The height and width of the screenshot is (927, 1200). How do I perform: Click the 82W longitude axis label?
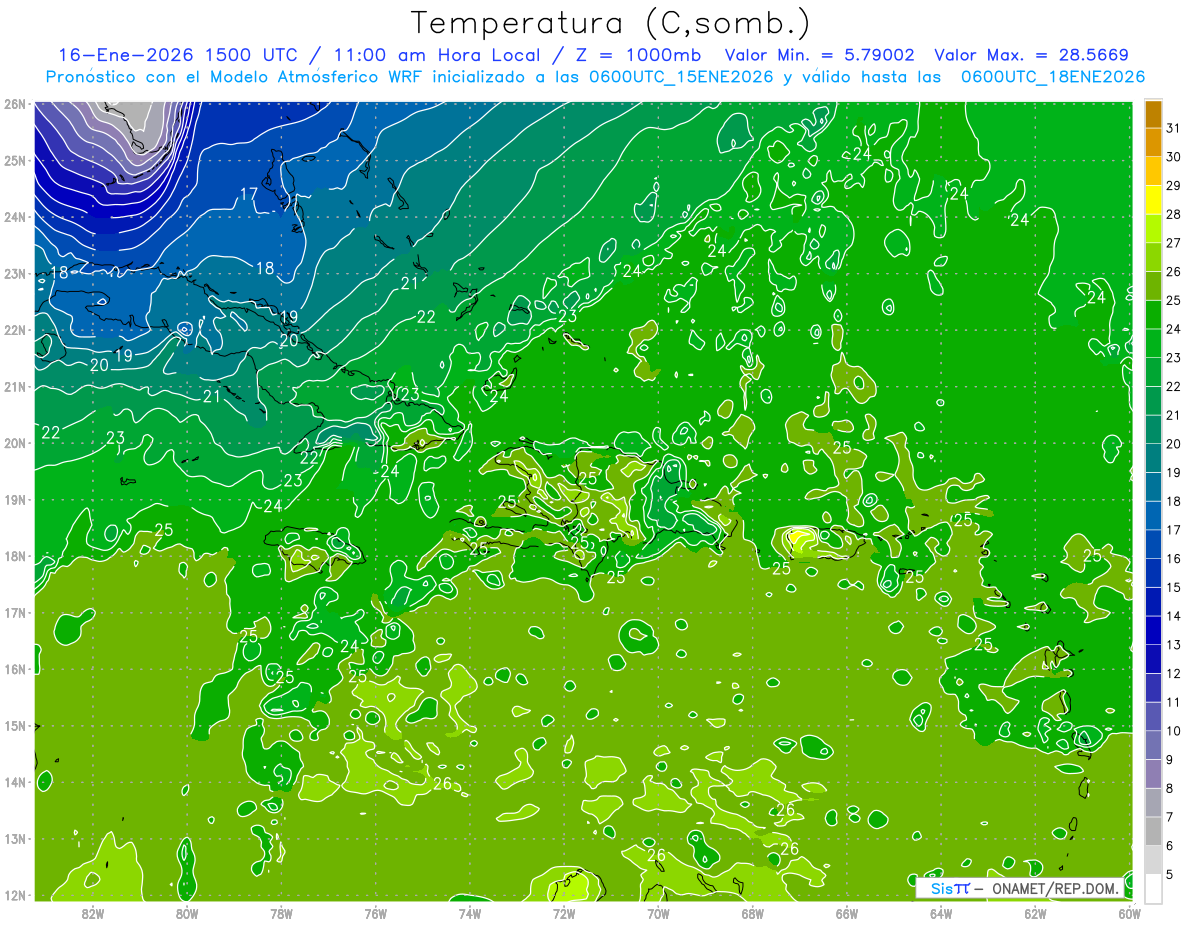click(93, 913)
